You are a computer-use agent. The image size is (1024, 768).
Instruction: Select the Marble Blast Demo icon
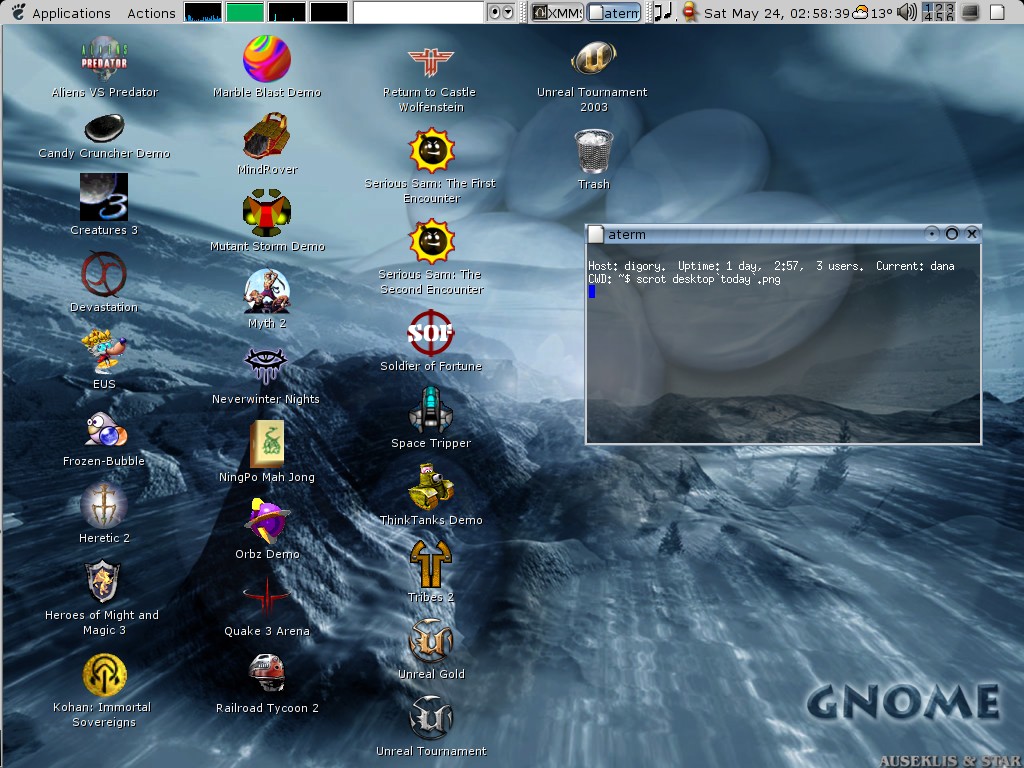point(266,58)
